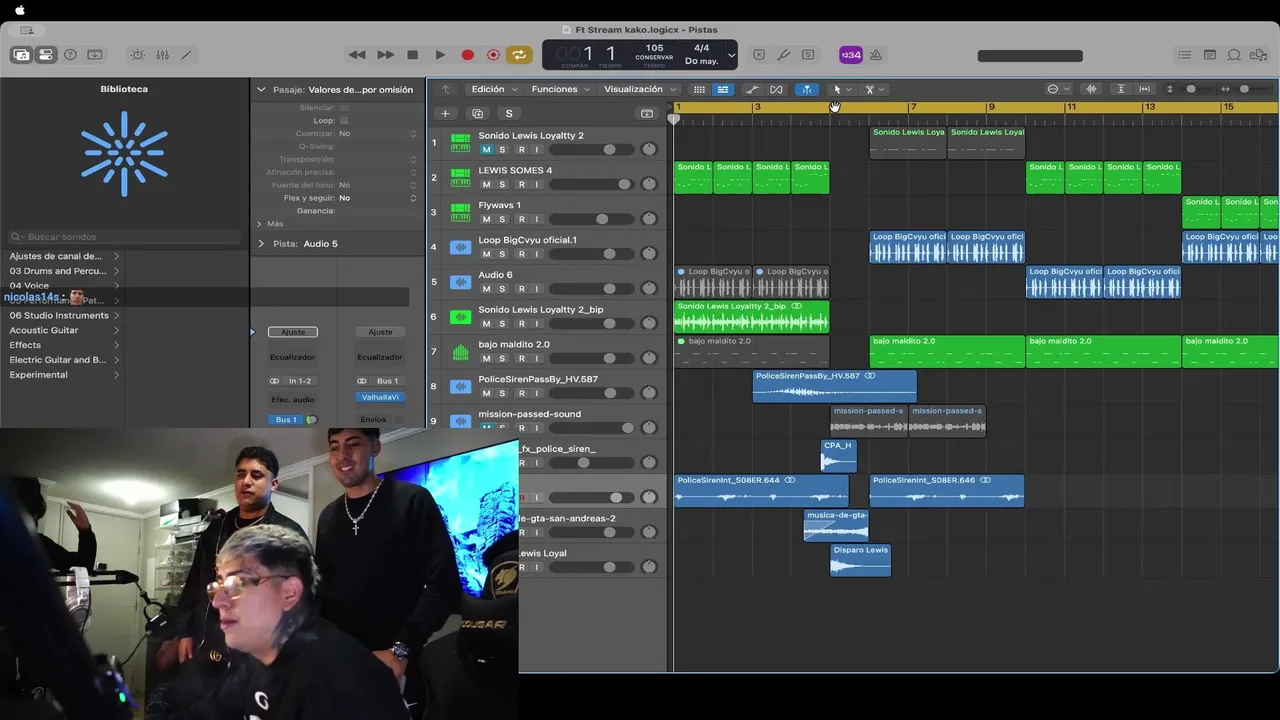Open the Note Pads icon
Viewport: 1280px width, 720px height.
pyautogui.click(x=1210, y=55)
